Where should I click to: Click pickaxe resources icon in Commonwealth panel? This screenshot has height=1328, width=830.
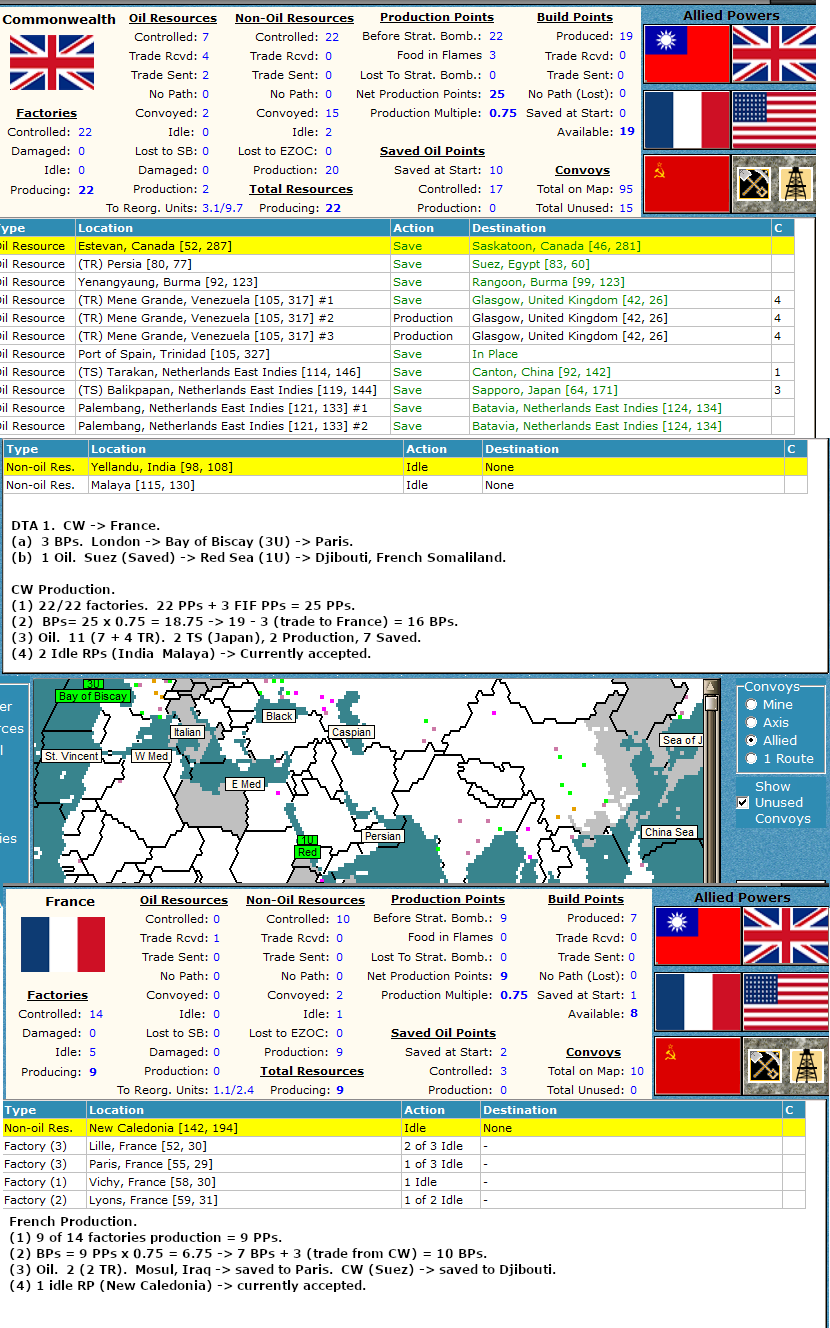point(753,184)
